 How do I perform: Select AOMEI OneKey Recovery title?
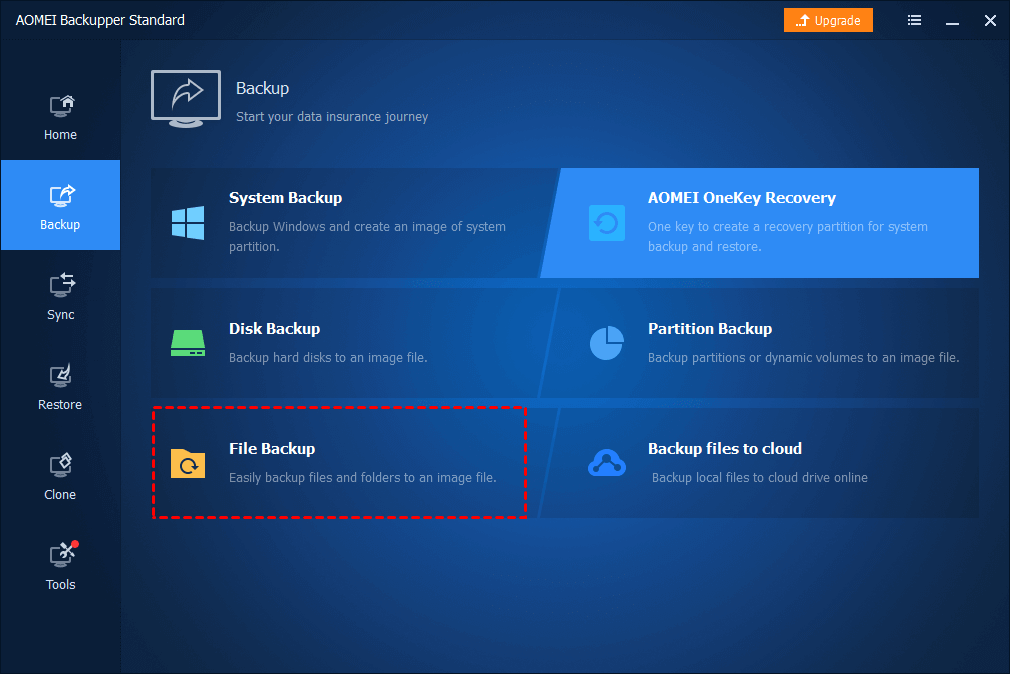pyautogui.click(x=741, y=198)
